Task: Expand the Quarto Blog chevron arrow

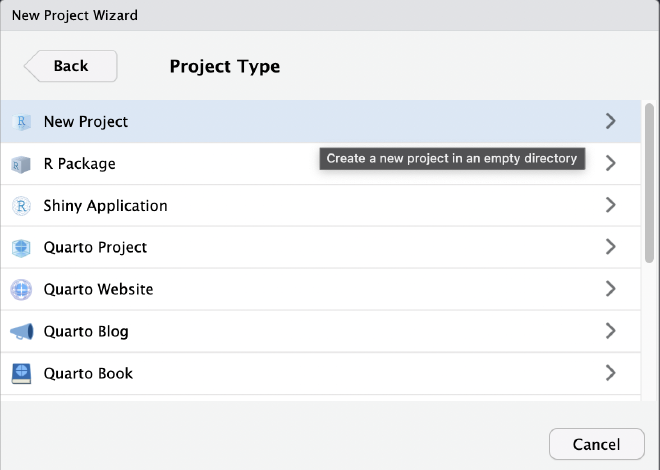Action: [x=611, y=332]
